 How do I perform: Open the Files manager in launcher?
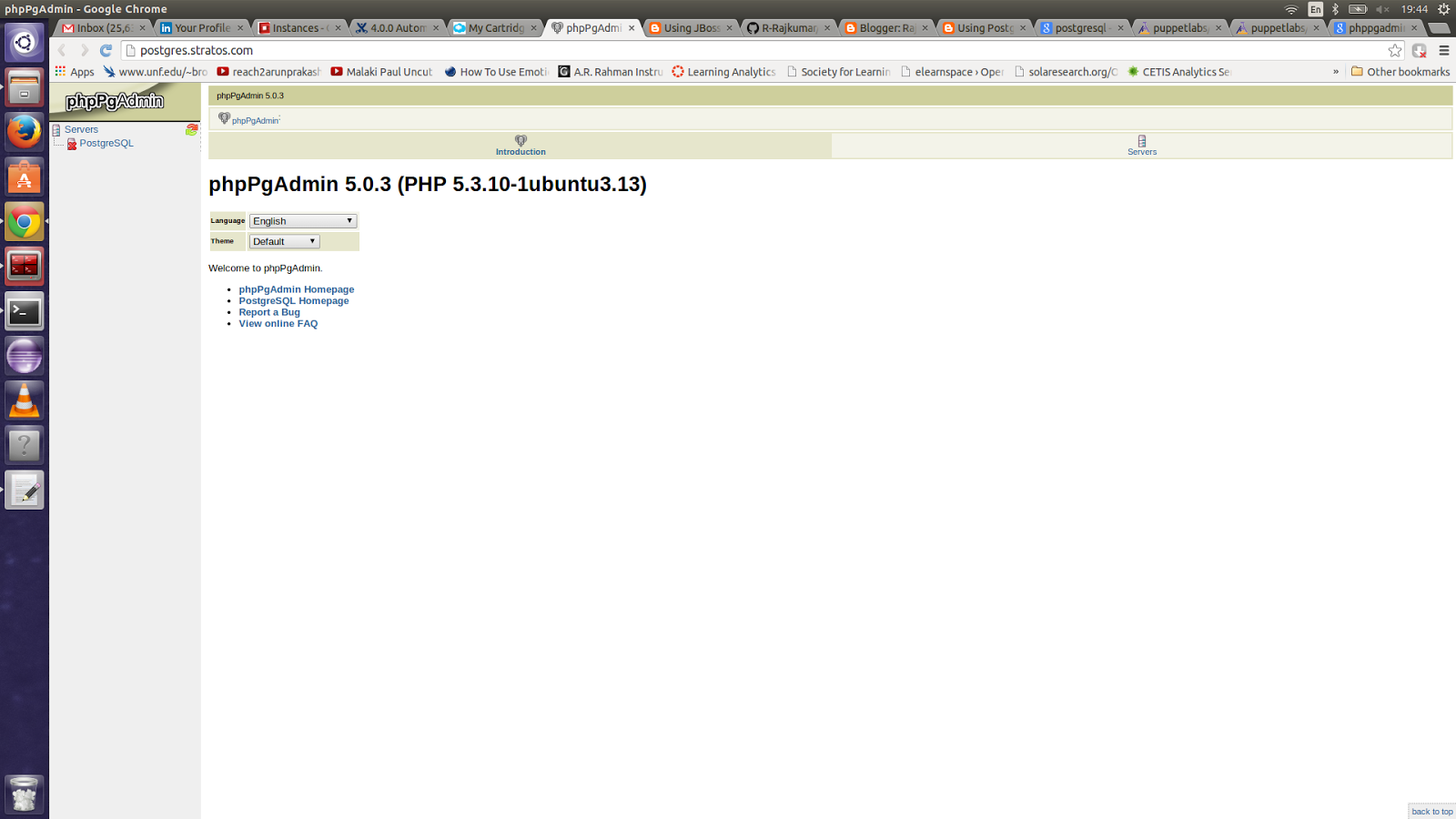(25, 87)
